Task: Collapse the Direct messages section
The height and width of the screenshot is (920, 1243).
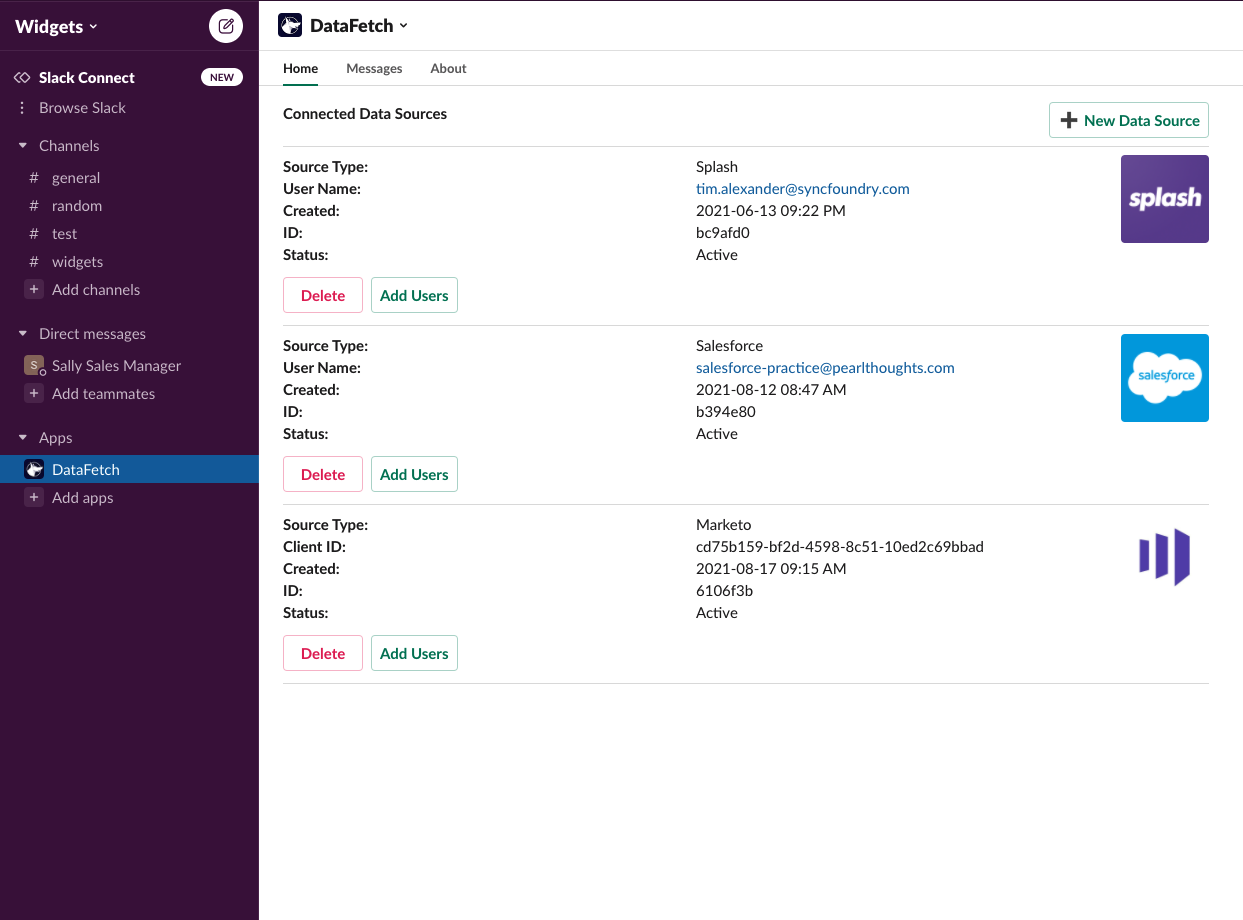Action: pyautogui.click(x=23, y=334)
